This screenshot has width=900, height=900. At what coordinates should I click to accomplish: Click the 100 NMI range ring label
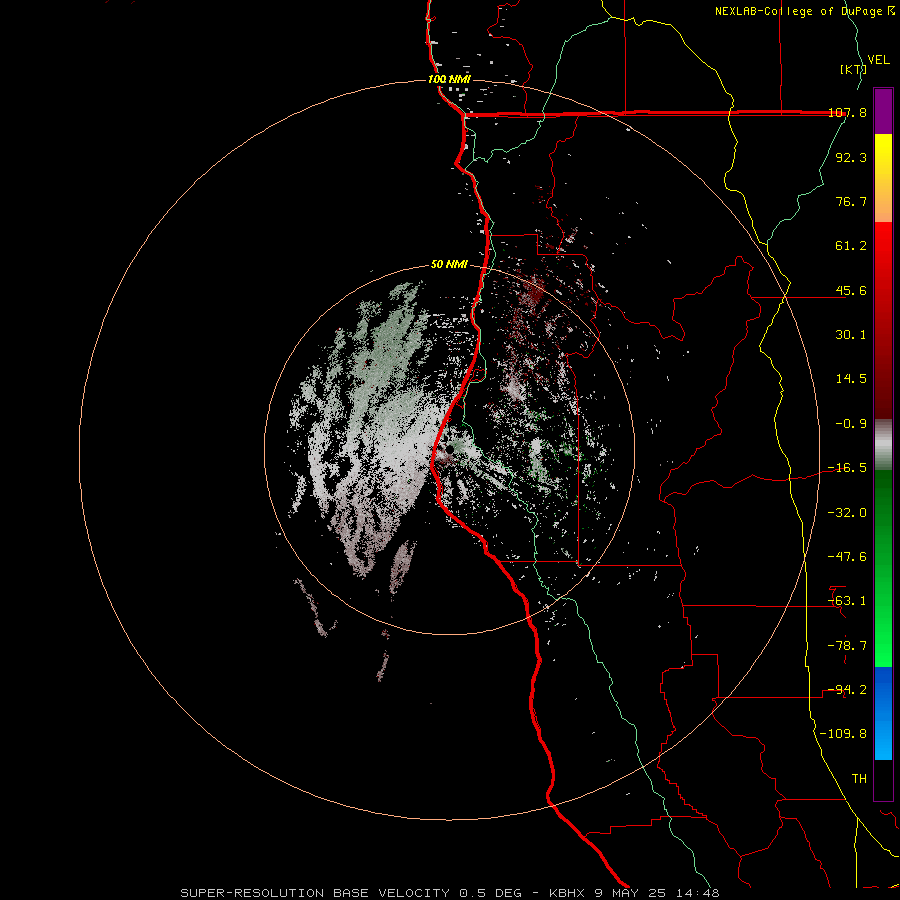pos(449,79)
